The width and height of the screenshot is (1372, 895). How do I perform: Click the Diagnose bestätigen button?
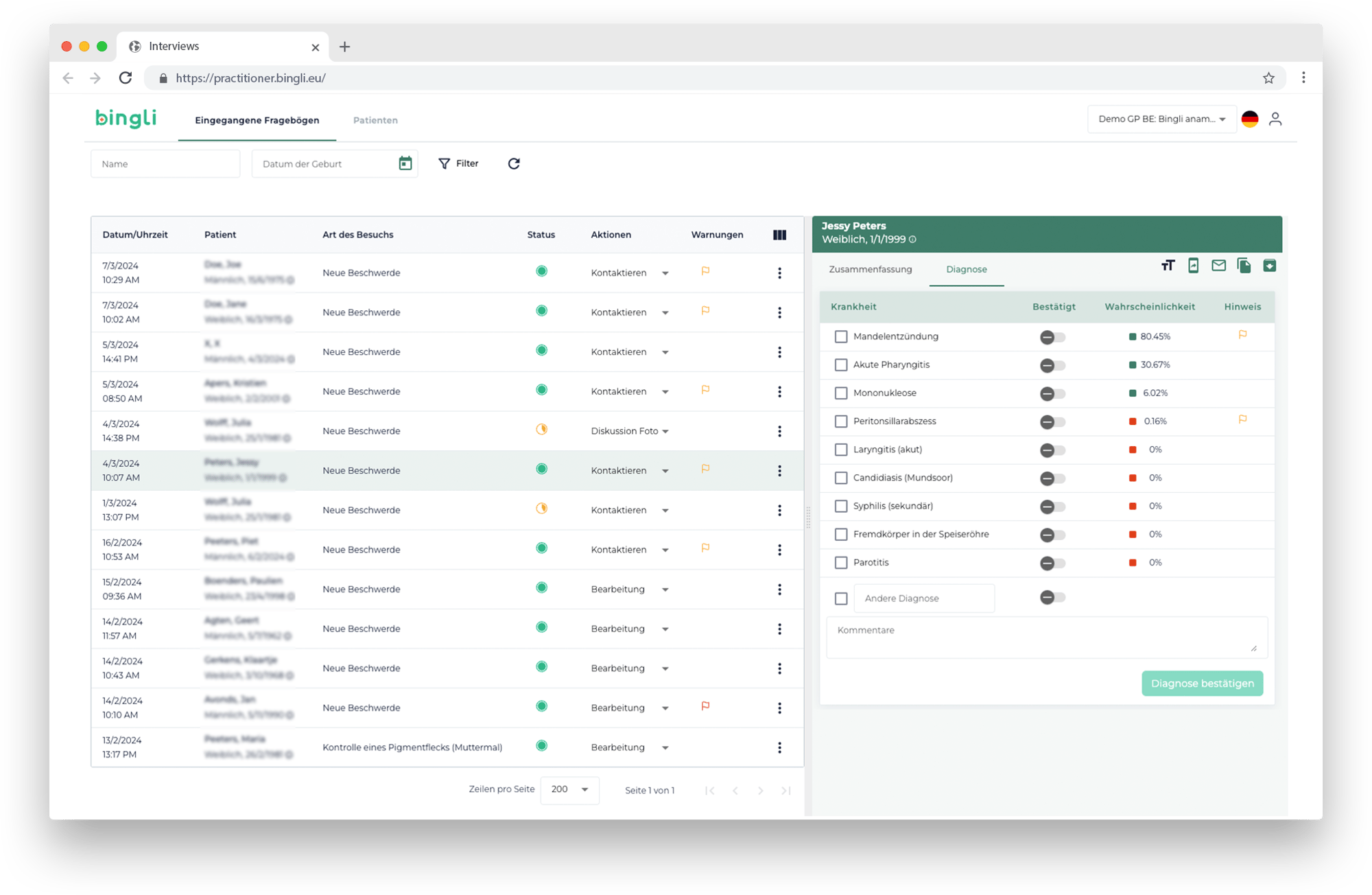tap(1202, 683)
